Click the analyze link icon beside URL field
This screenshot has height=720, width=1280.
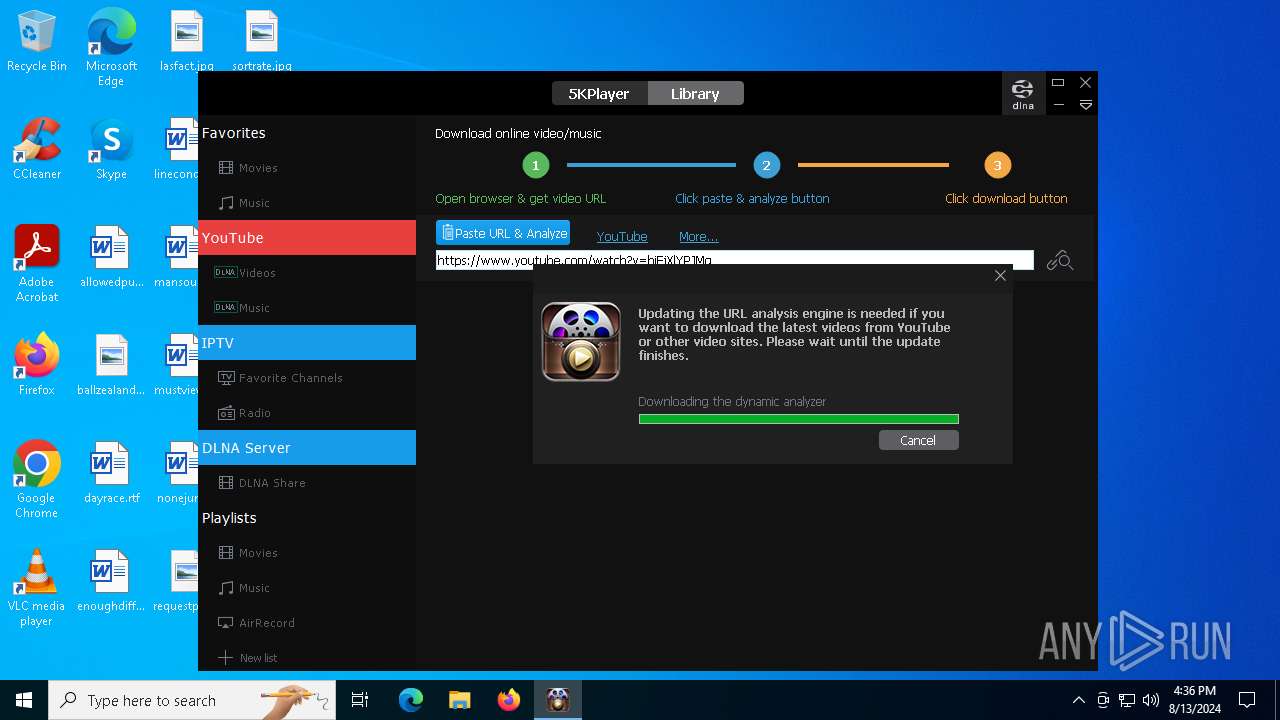1060,261
